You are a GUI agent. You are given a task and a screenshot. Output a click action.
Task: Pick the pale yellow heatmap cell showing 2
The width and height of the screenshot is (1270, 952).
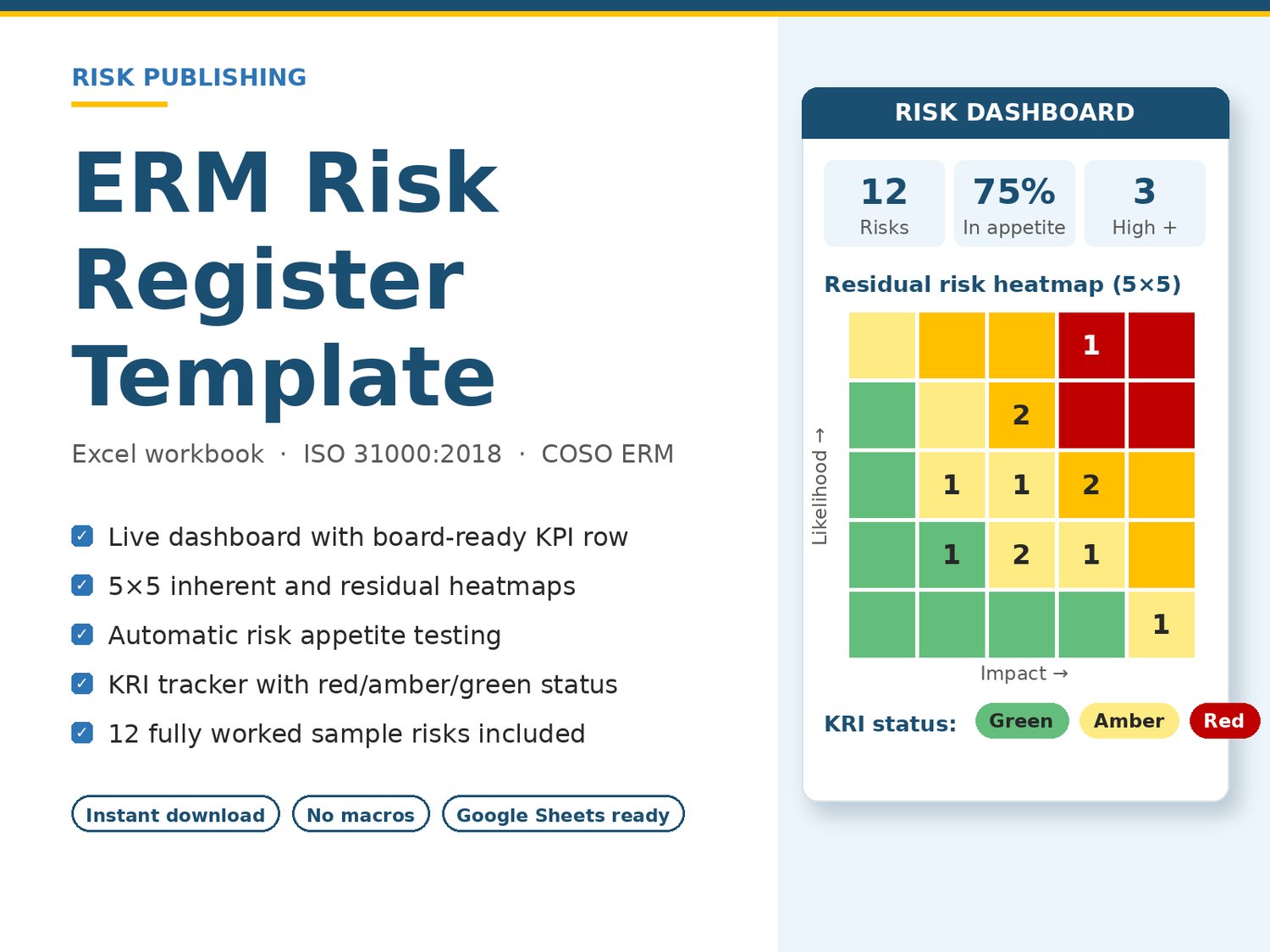point(1022,554)
